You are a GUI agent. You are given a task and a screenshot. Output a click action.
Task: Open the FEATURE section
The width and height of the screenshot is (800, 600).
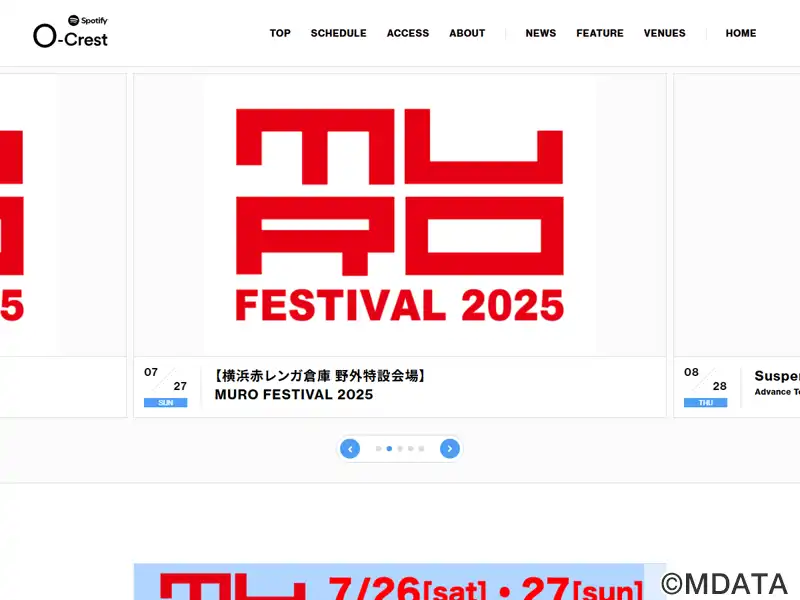[x=599, y=33]
